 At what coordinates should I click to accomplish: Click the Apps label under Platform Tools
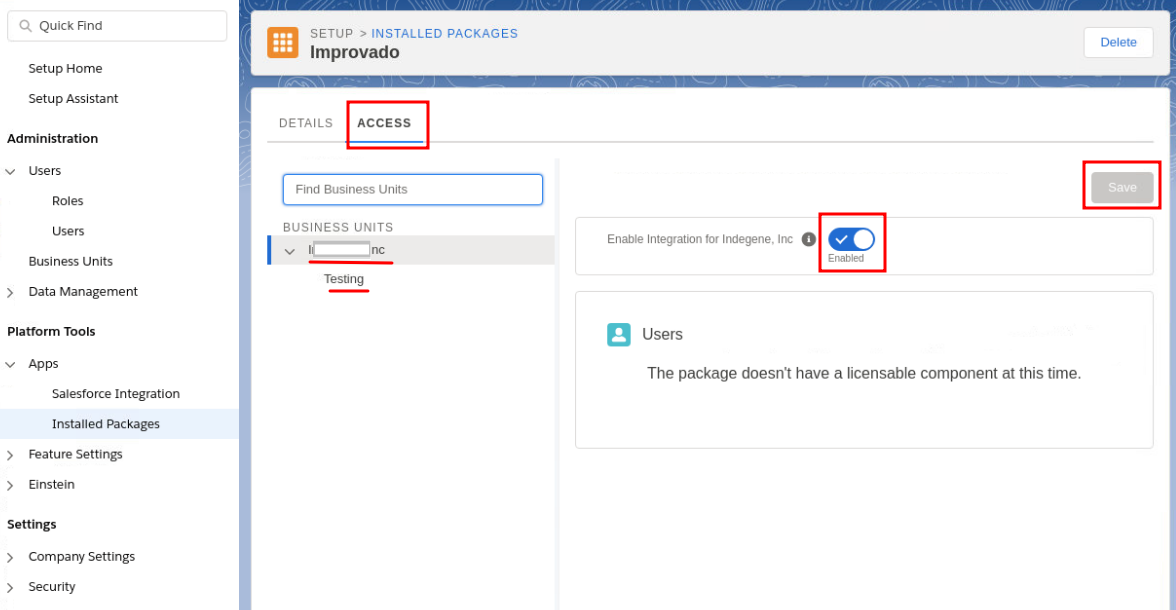44,363
